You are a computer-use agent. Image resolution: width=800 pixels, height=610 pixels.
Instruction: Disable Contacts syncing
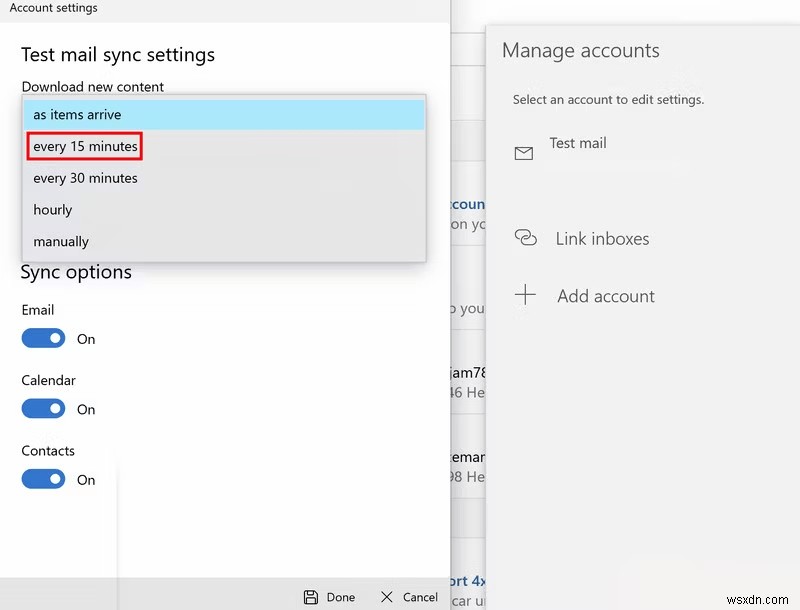pos(43,479)
